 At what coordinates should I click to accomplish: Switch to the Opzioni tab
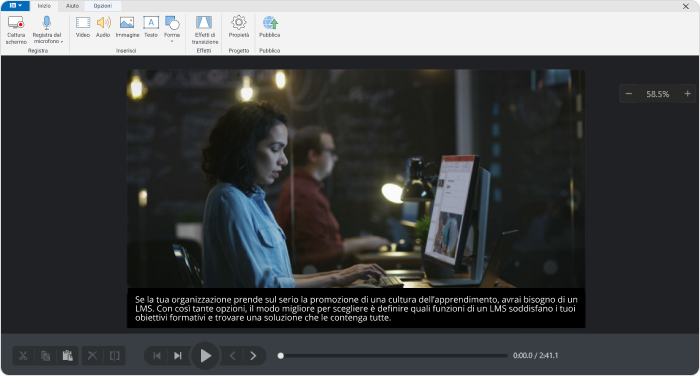click(103, 6)
